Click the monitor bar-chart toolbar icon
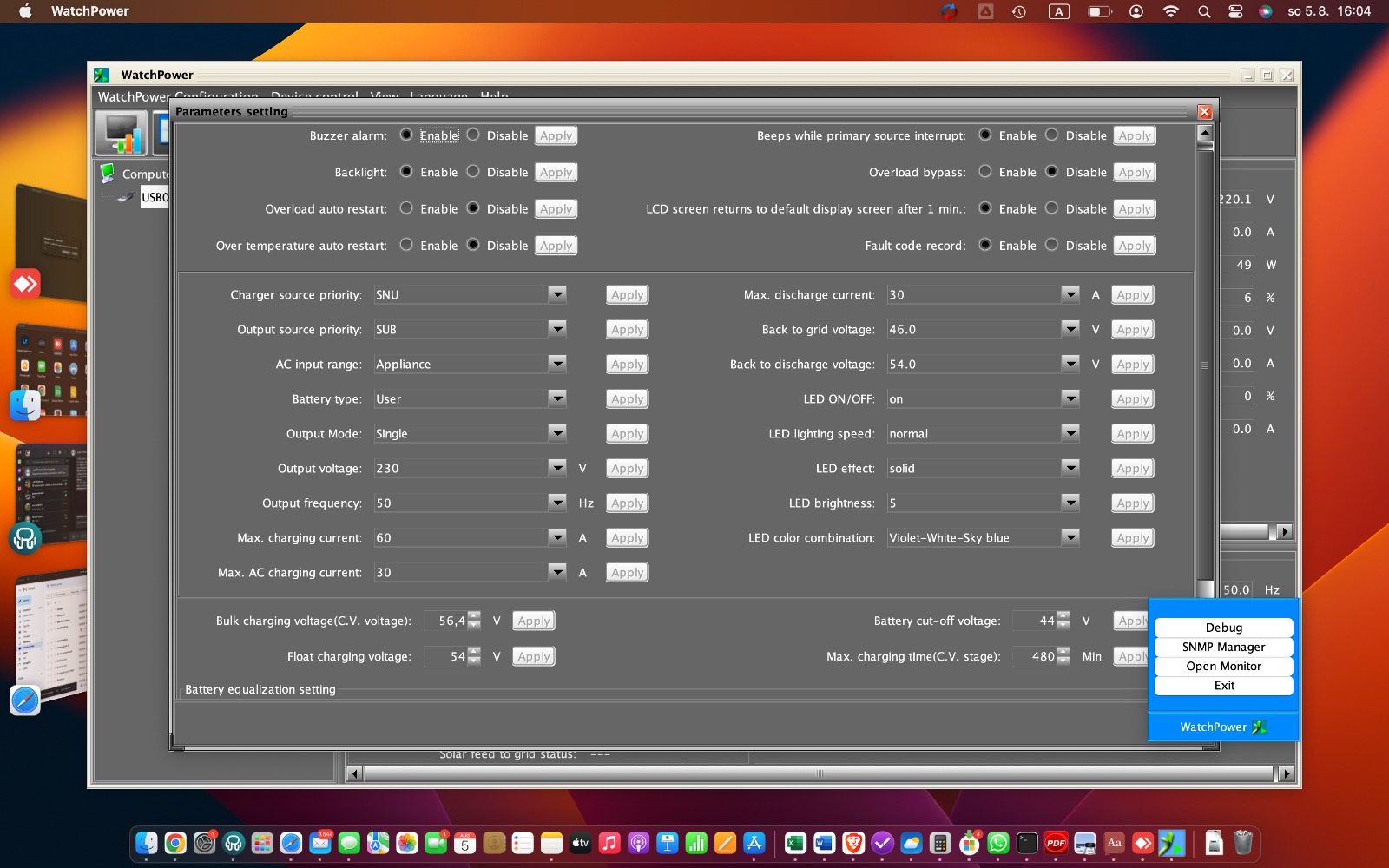1389x868 pixels. tap(122, 134)
